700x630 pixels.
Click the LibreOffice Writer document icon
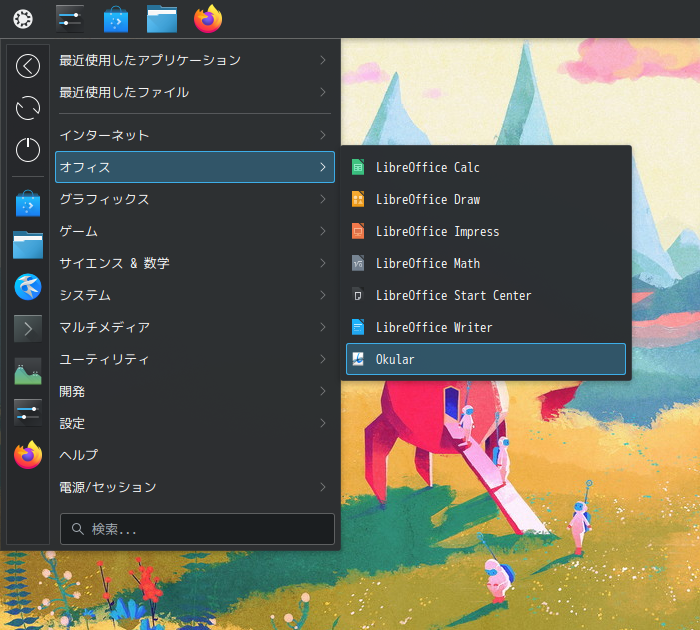[358, 327]
